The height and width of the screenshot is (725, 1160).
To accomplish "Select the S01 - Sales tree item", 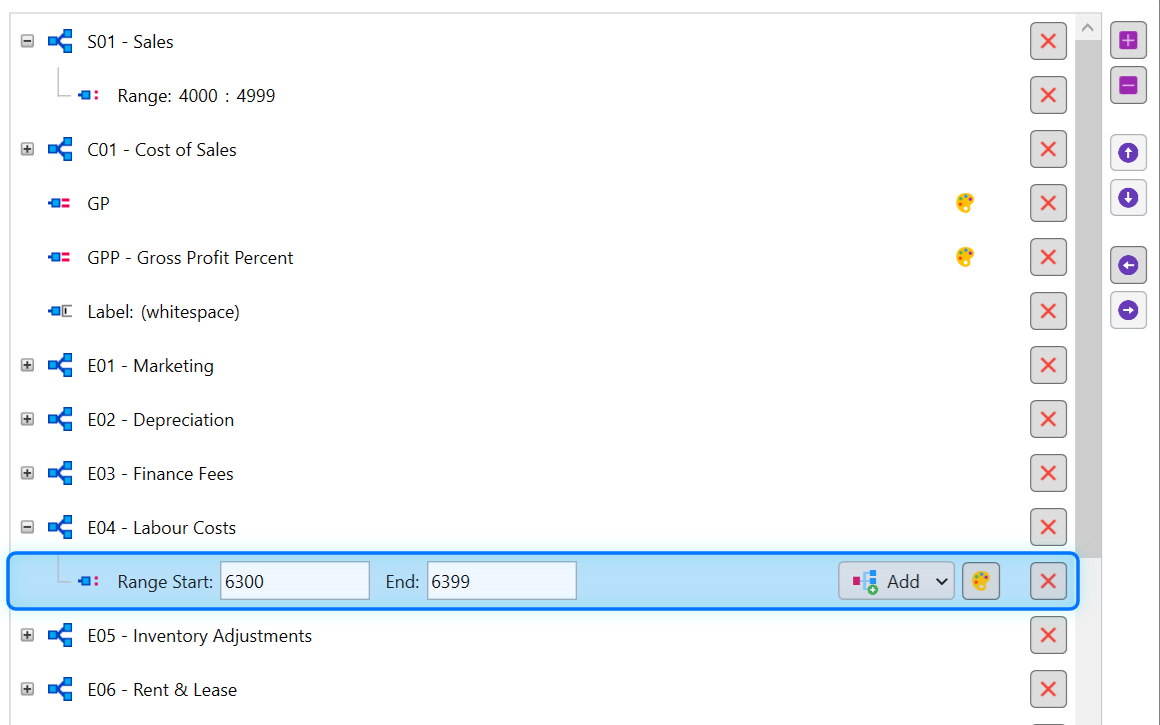I will click(130, 42).
